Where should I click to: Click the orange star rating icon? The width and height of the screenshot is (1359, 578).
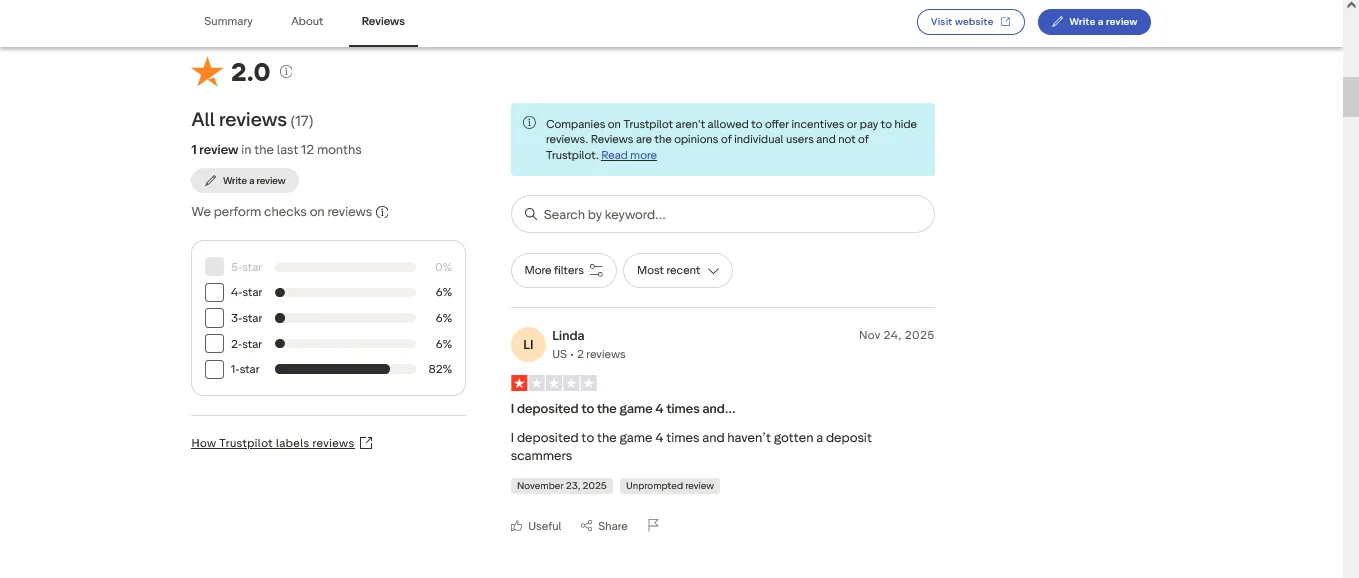point(207,72)
